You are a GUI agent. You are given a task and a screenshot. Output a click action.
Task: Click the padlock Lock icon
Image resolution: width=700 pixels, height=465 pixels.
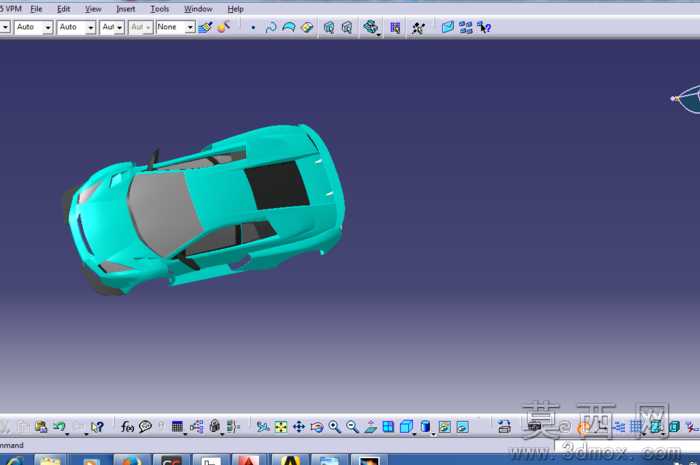(215, 427)
